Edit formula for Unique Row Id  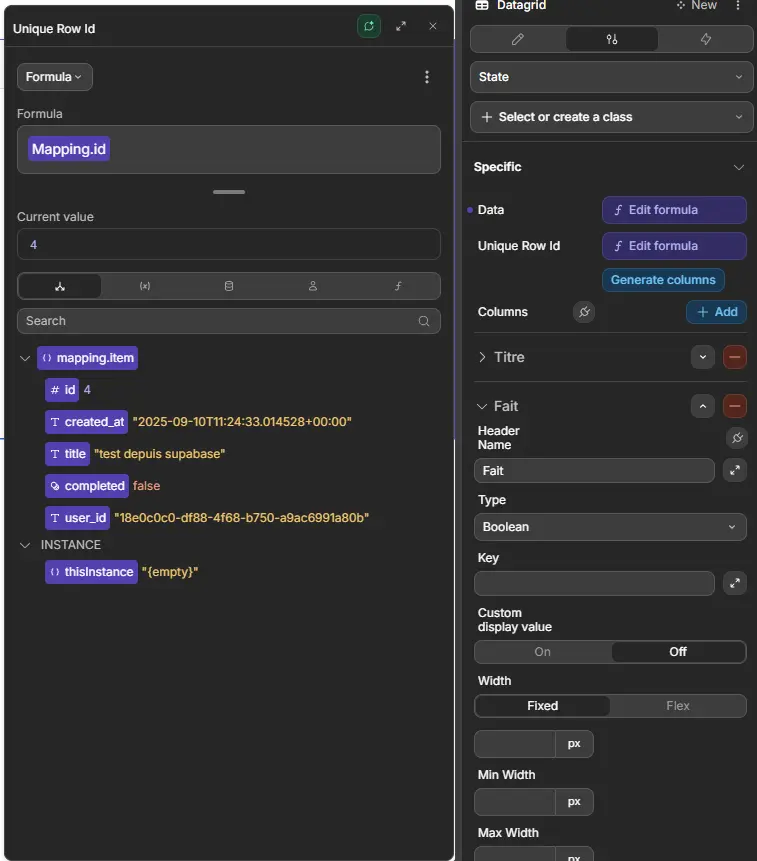[x=674, y=246]
